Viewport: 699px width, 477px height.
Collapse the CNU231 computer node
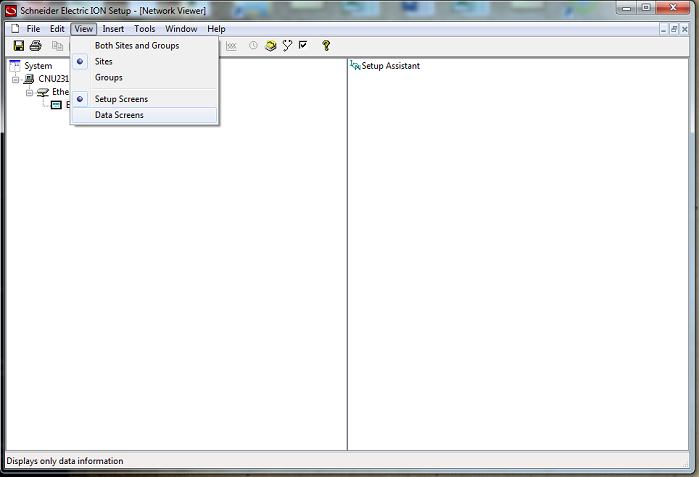tap(16, 80)
